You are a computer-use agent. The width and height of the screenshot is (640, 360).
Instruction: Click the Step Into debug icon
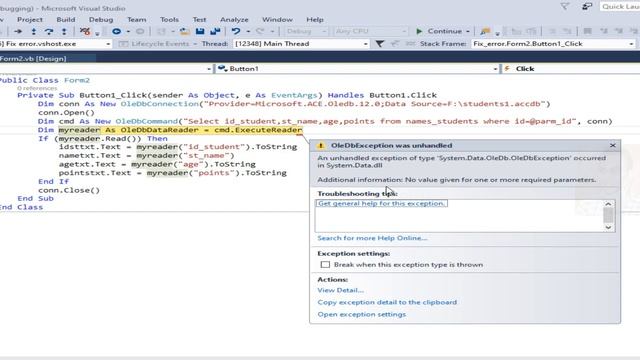pos(33,31)
